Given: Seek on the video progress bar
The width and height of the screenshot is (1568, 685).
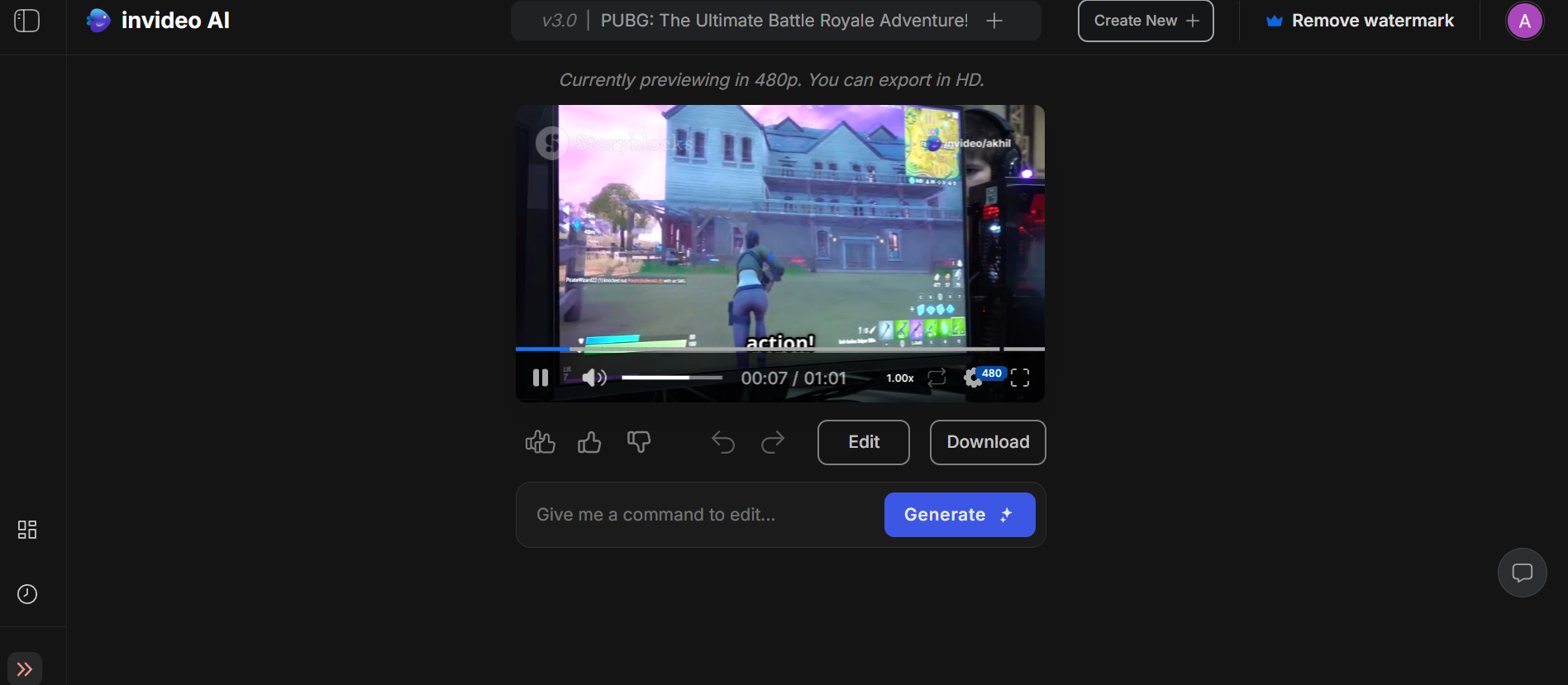Looking at the screenshot, I should coord(780,350).
